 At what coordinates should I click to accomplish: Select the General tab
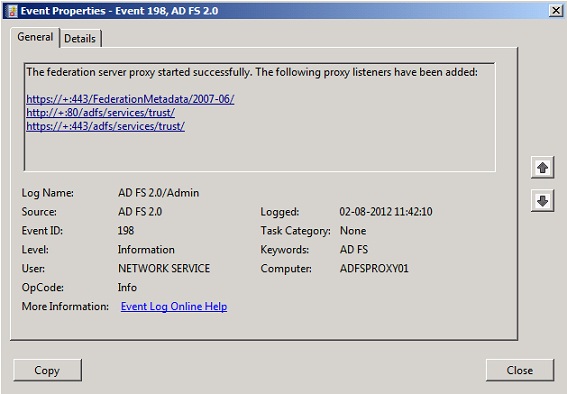(x=35, y=37)
